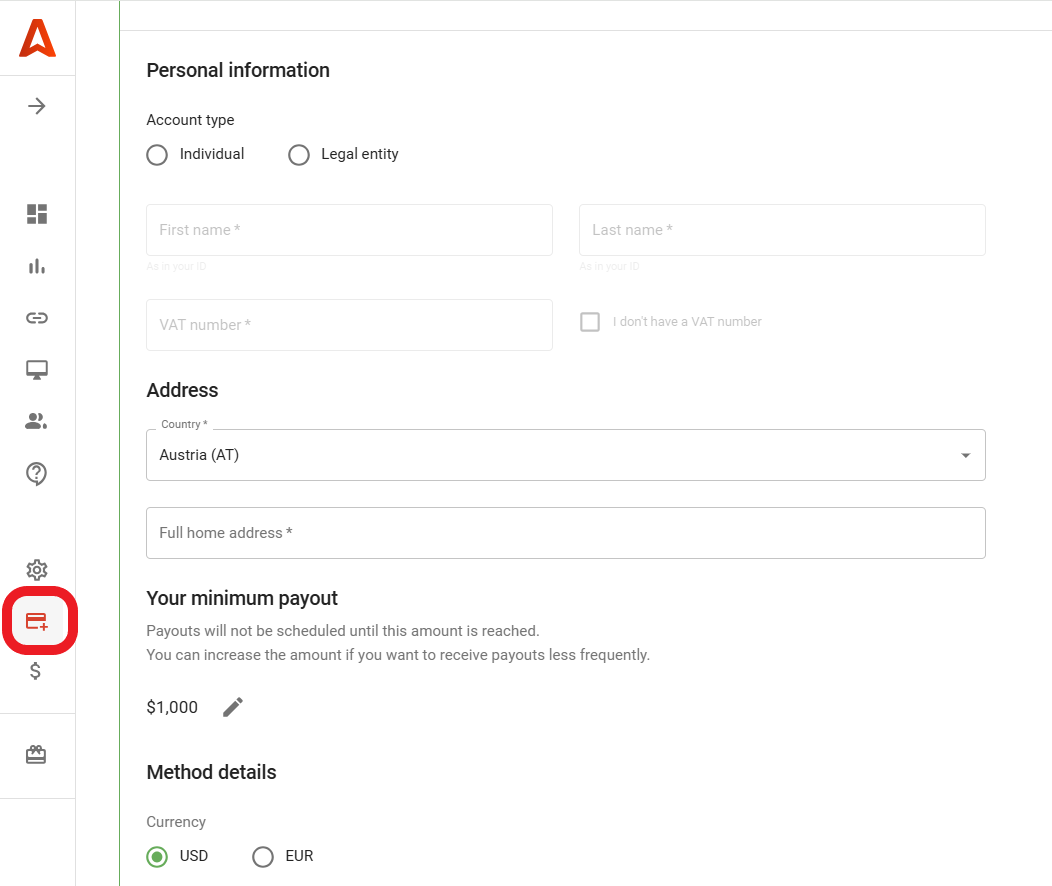Open the dollar sign payouts icon
1052x886 pixels.
(36, 670)
